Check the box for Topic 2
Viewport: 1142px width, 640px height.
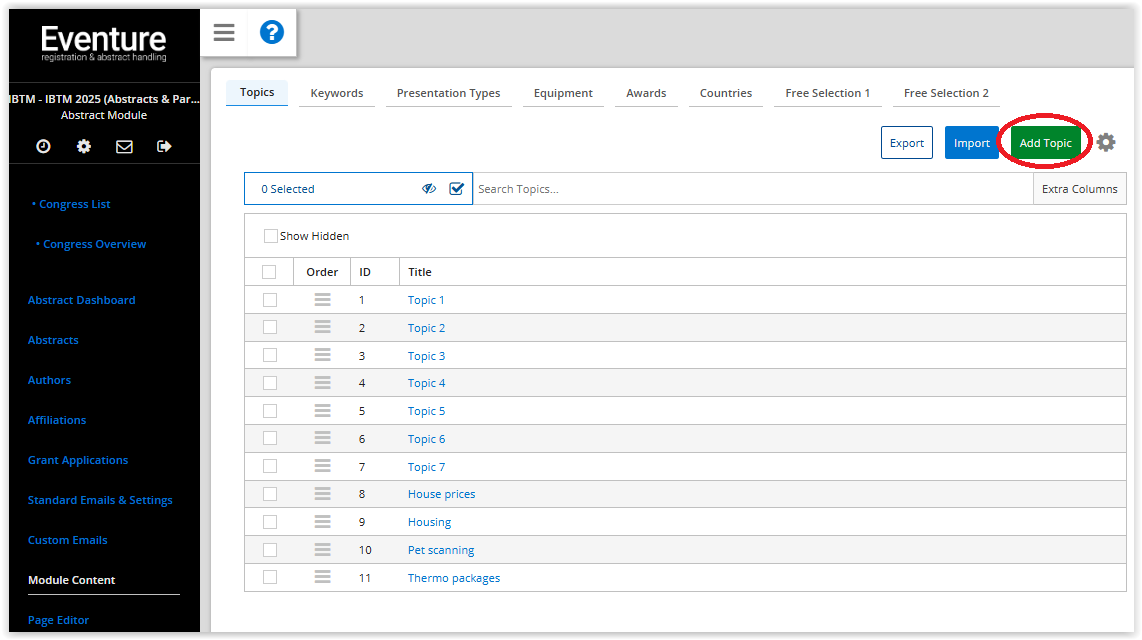(x=270, y=327)
